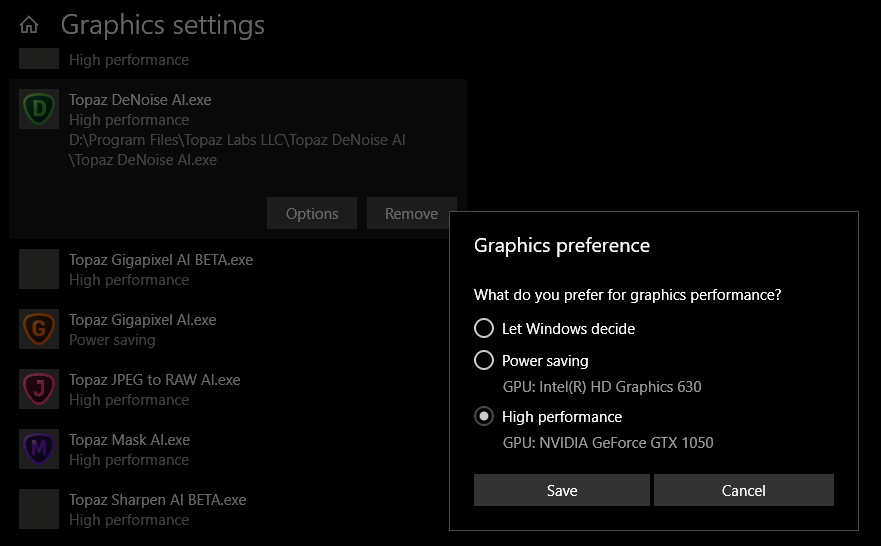The width and height of the screenshot is (881, 546).
Task: Open Options for Topaz DeNoise AI
Action: (312, 213)
